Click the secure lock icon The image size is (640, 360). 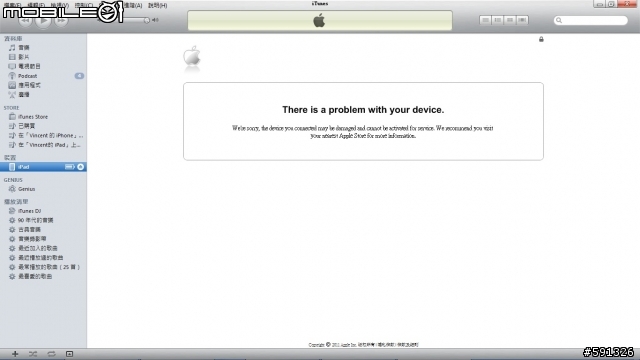[x=541, y=39]
